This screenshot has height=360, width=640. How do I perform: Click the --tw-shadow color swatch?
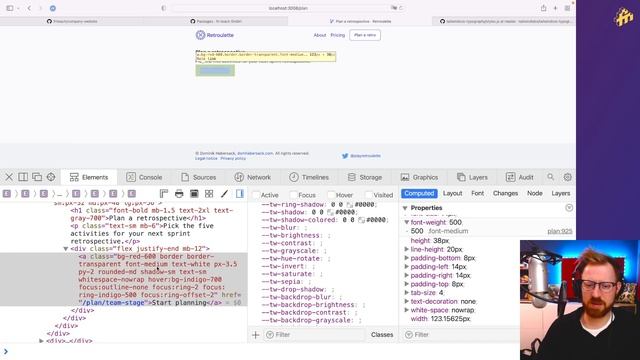330,212
